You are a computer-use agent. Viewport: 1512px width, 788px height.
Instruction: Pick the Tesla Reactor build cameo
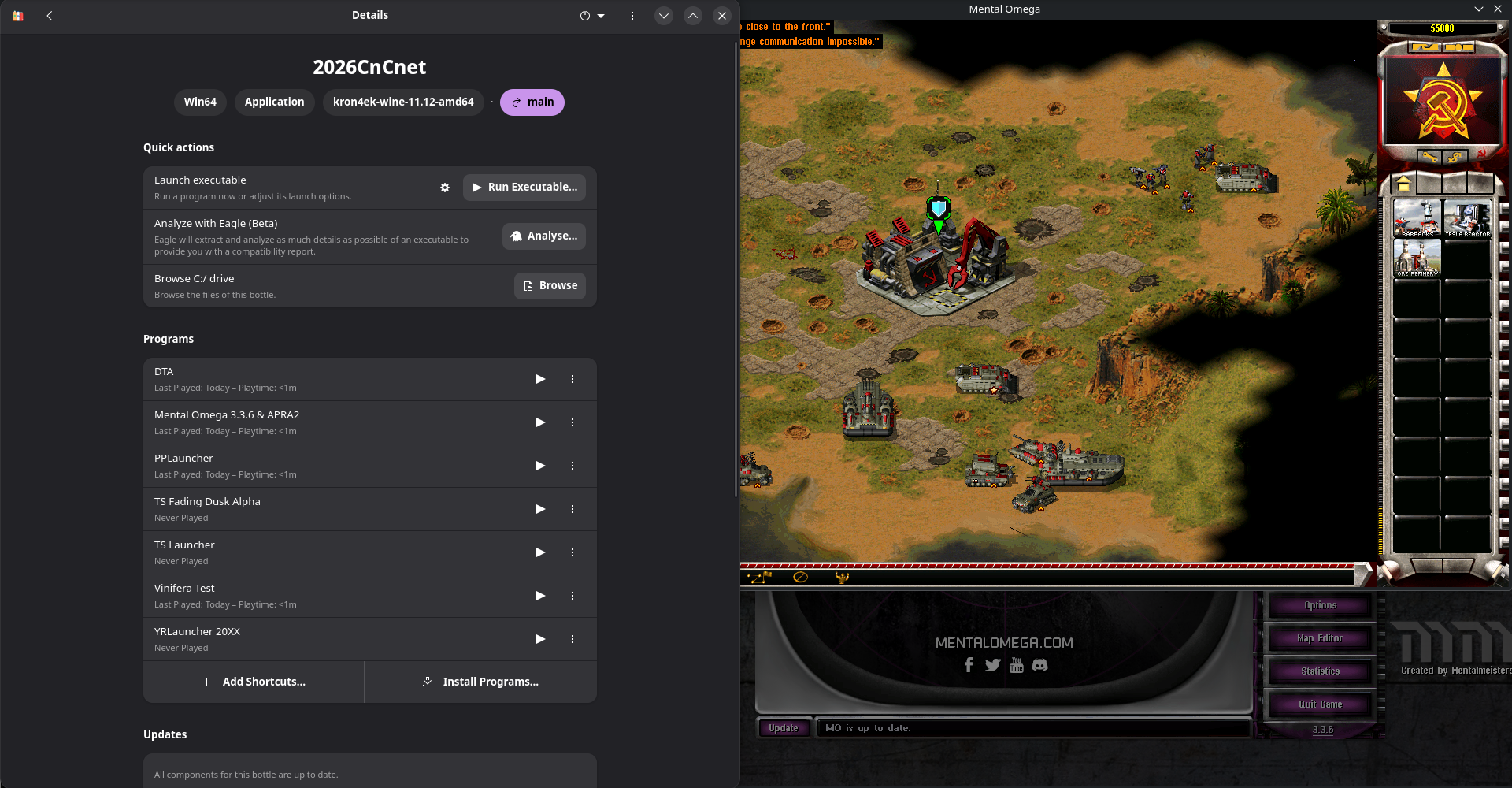tap(1467, 218)
